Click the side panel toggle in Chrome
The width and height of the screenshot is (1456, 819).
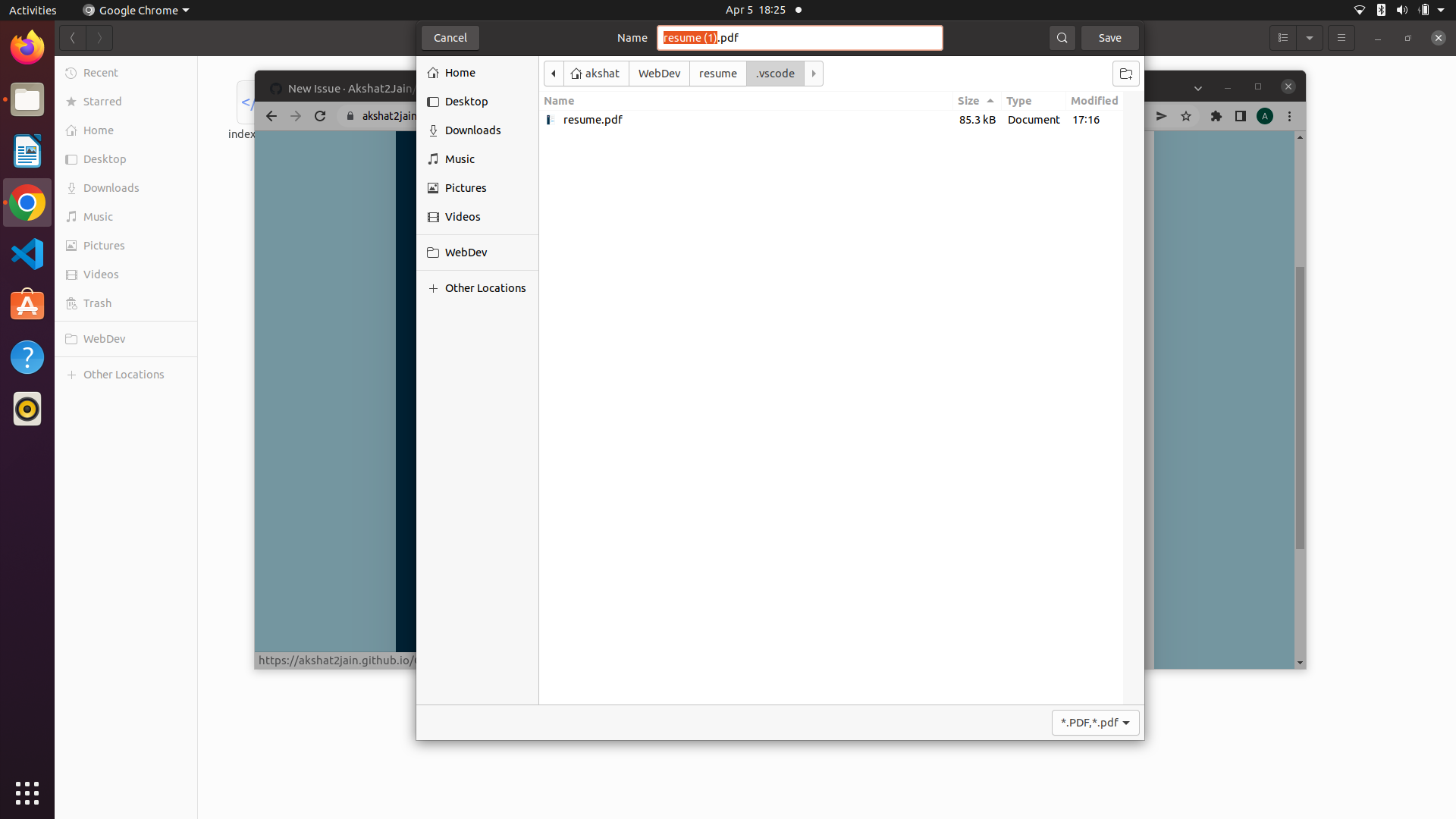point(1240,116)
